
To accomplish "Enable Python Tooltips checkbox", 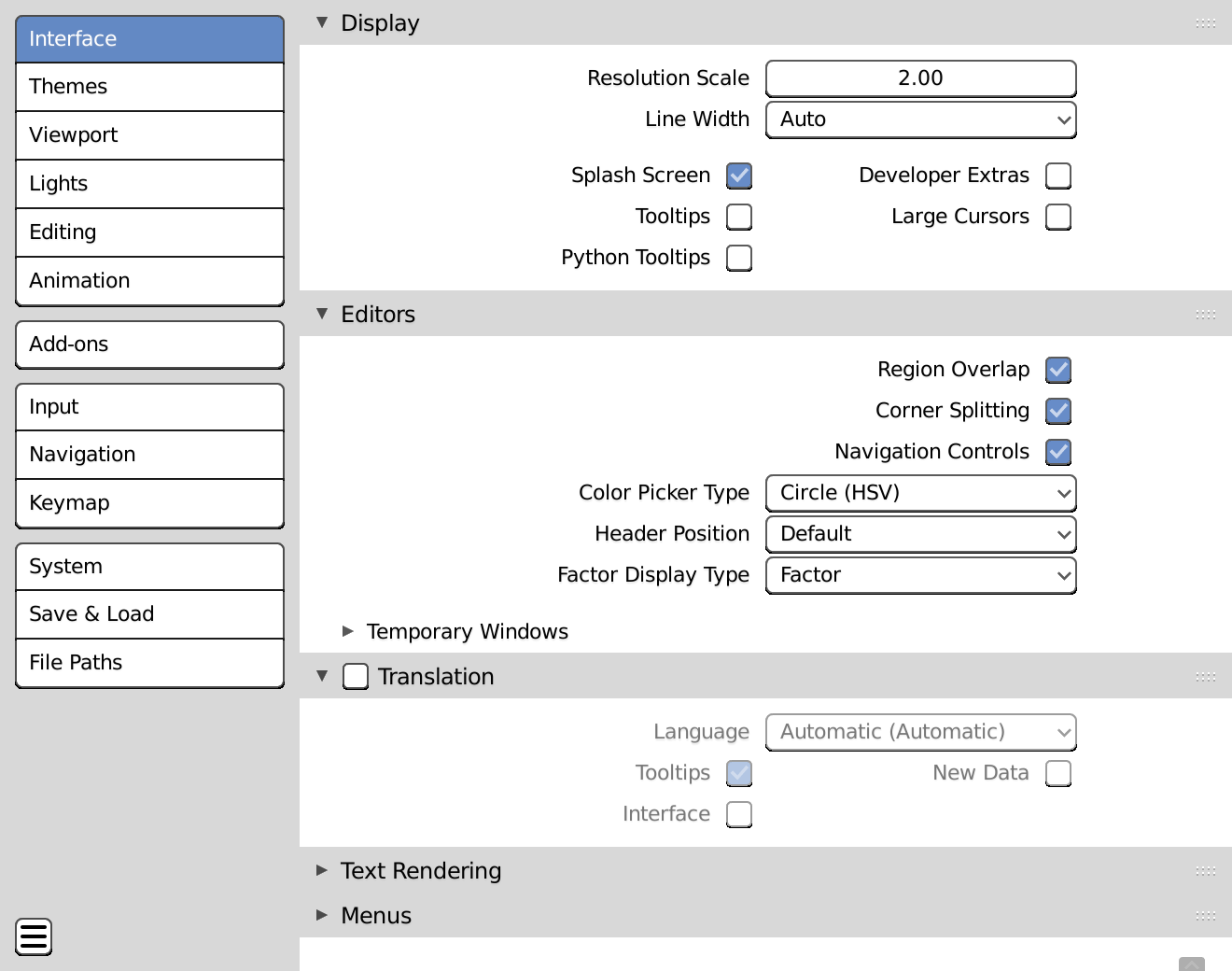I will [x=739, y=258].
